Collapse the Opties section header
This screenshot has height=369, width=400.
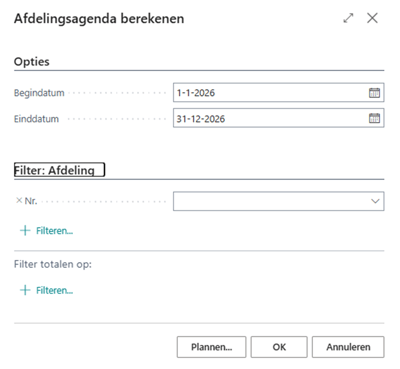pyautogui.click(x=32, y=62)
